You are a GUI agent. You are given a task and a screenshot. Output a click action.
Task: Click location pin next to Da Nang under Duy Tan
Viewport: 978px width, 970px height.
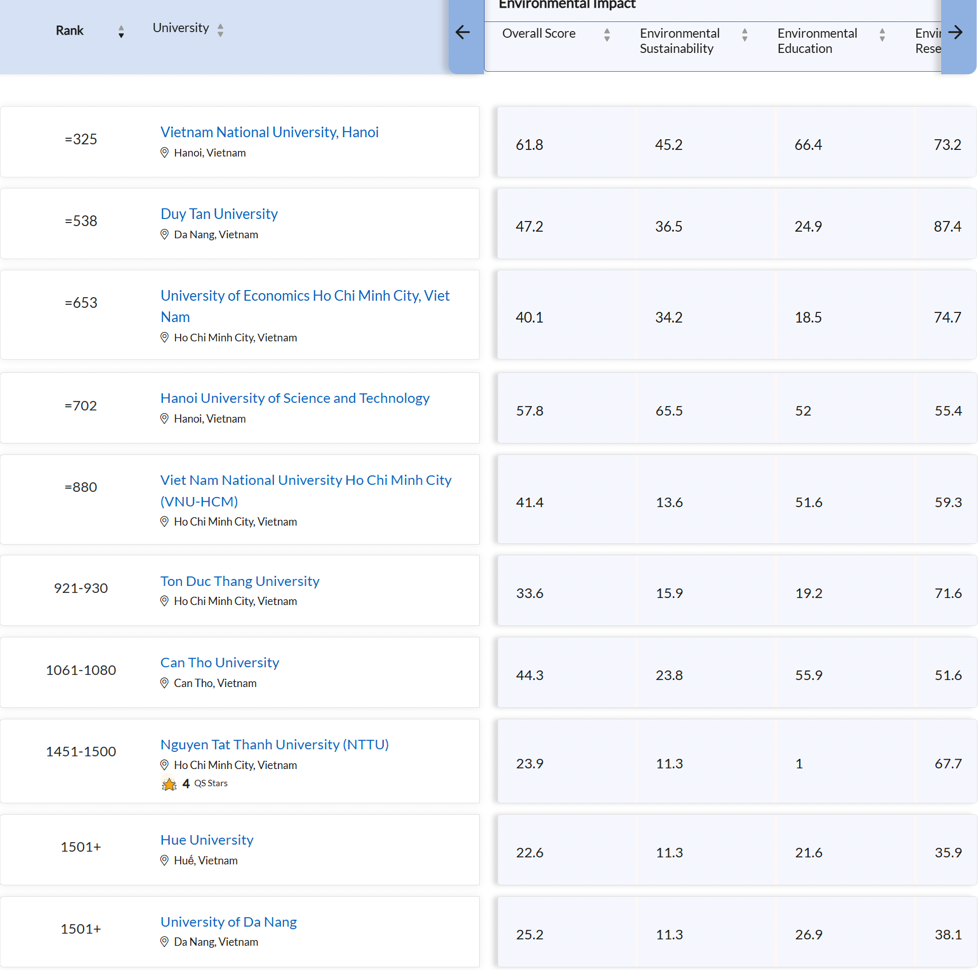(165, 235)
